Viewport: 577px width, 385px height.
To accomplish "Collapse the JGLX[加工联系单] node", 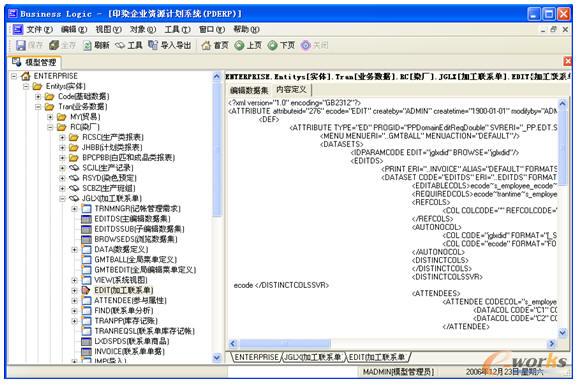I will point(63,199).
